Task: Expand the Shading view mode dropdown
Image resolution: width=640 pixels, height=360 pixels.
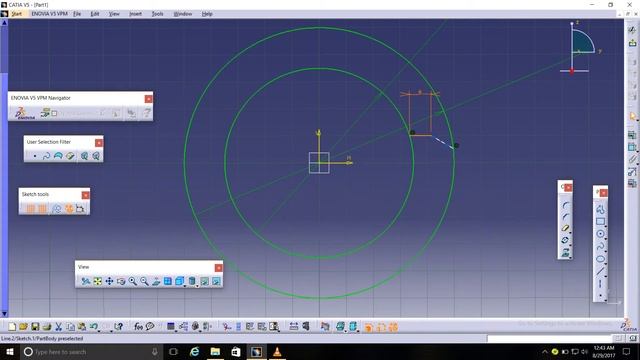Action: 197,286
